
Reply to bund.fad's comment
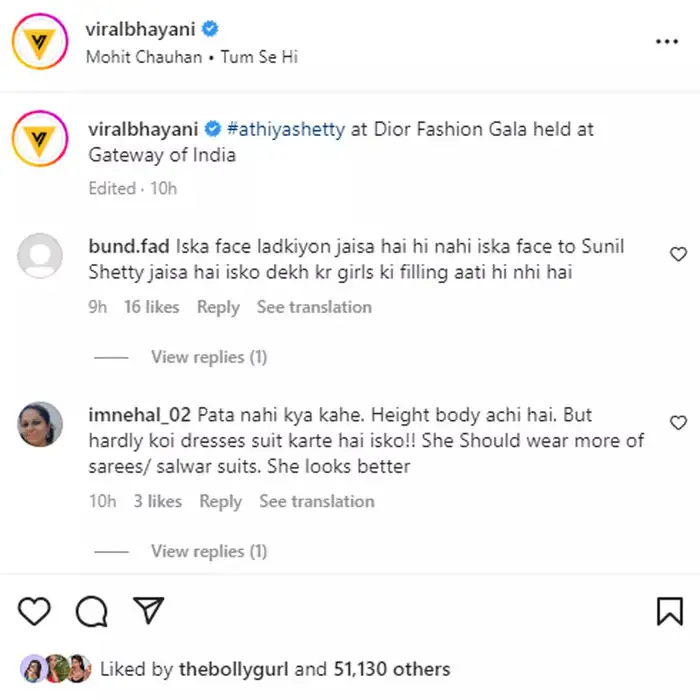(x=218, y=307)
